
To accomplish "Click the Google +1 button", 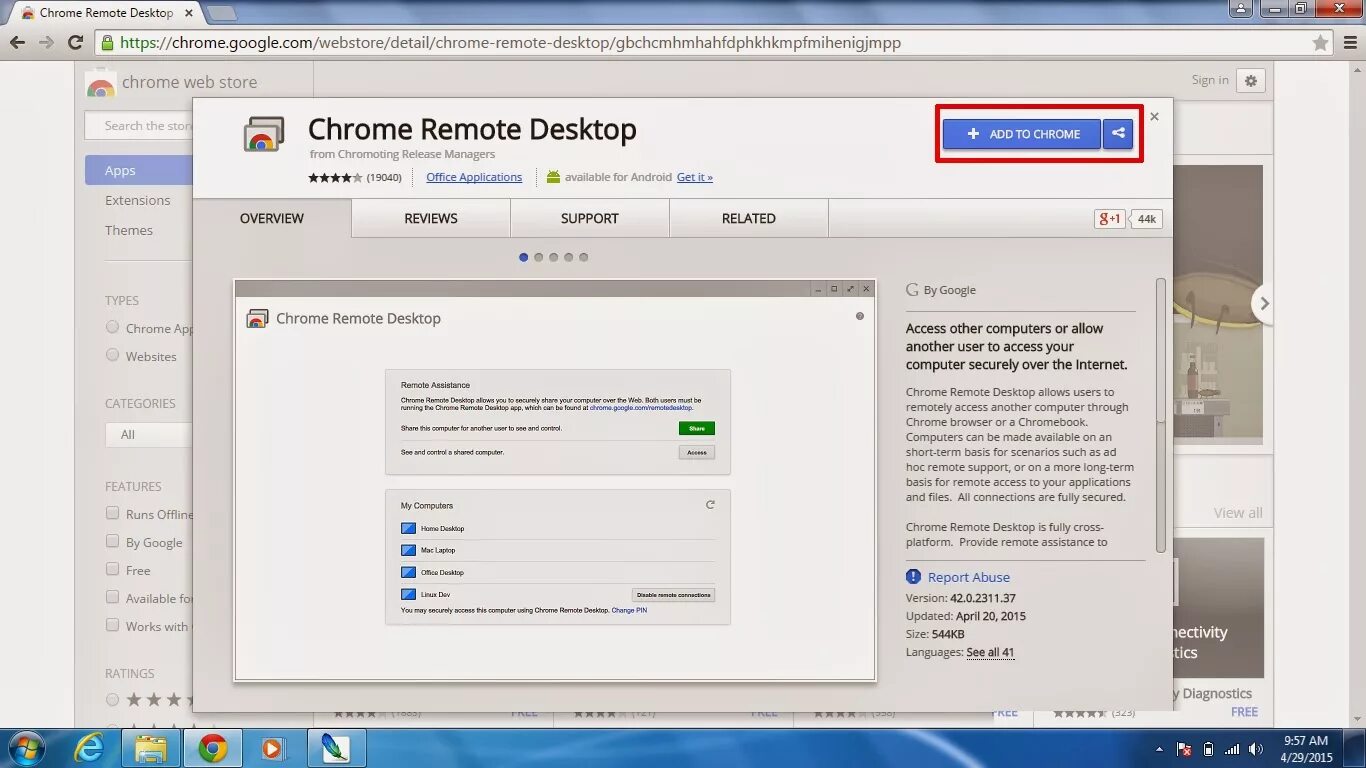I will 1110,219.
